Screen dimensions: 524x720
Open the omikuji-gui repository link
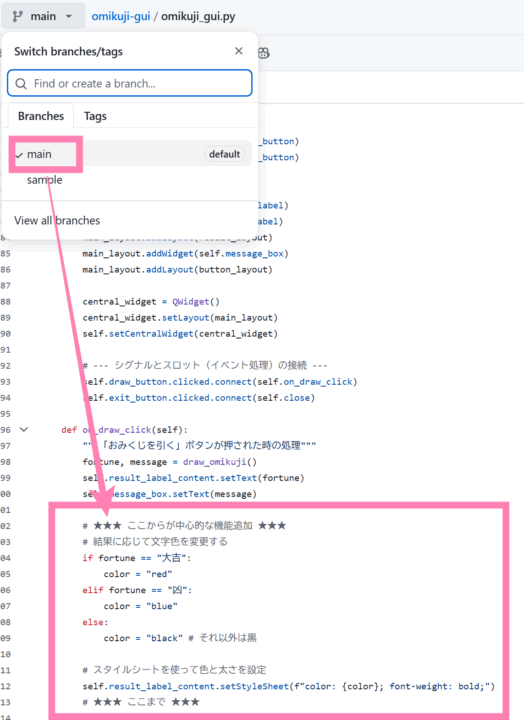point(121,17)
